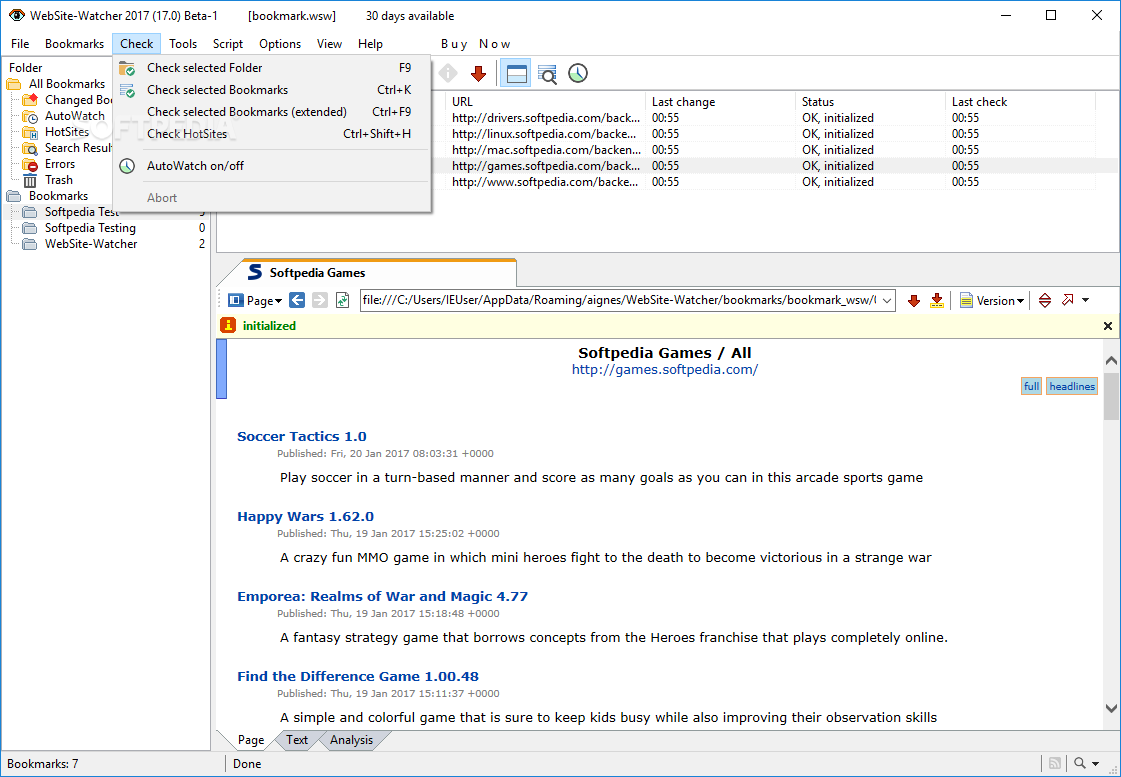
Task: Open Find the Difference Game 1.00.48 link
Action: [358, 676]
